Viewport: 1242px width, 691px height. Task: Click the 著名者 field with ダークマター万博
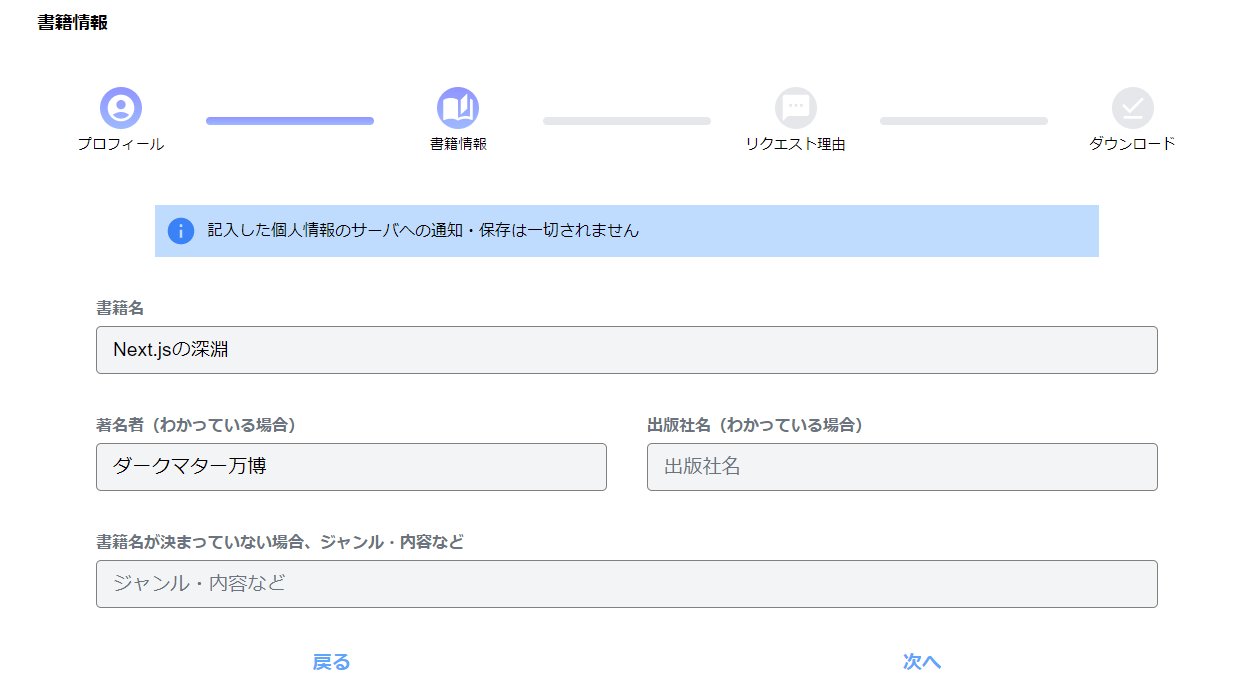coord(351,467)
